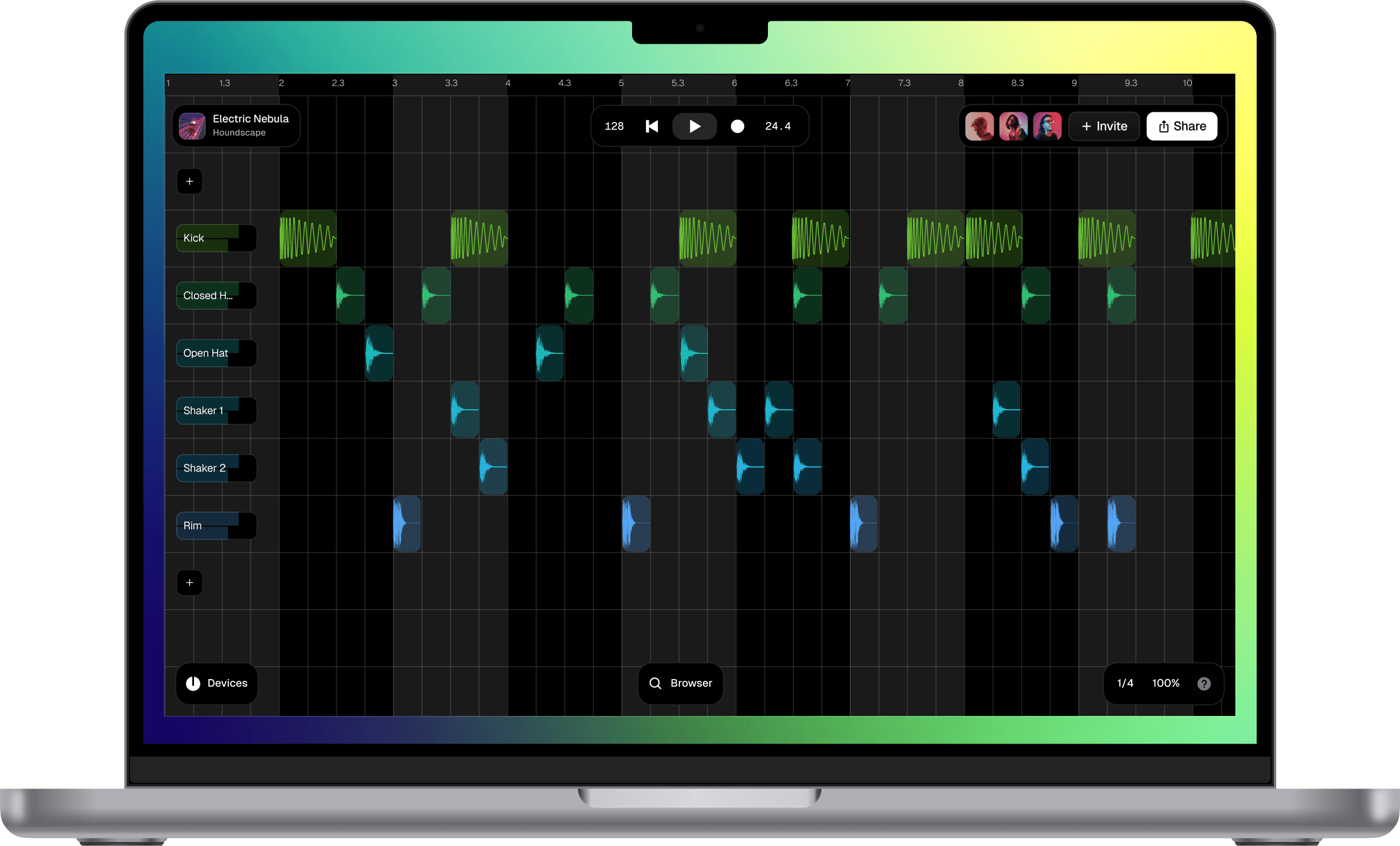1400x846 pixels.
Task: Click the Electric Nebula project artwork
Action: pos(192,126)
